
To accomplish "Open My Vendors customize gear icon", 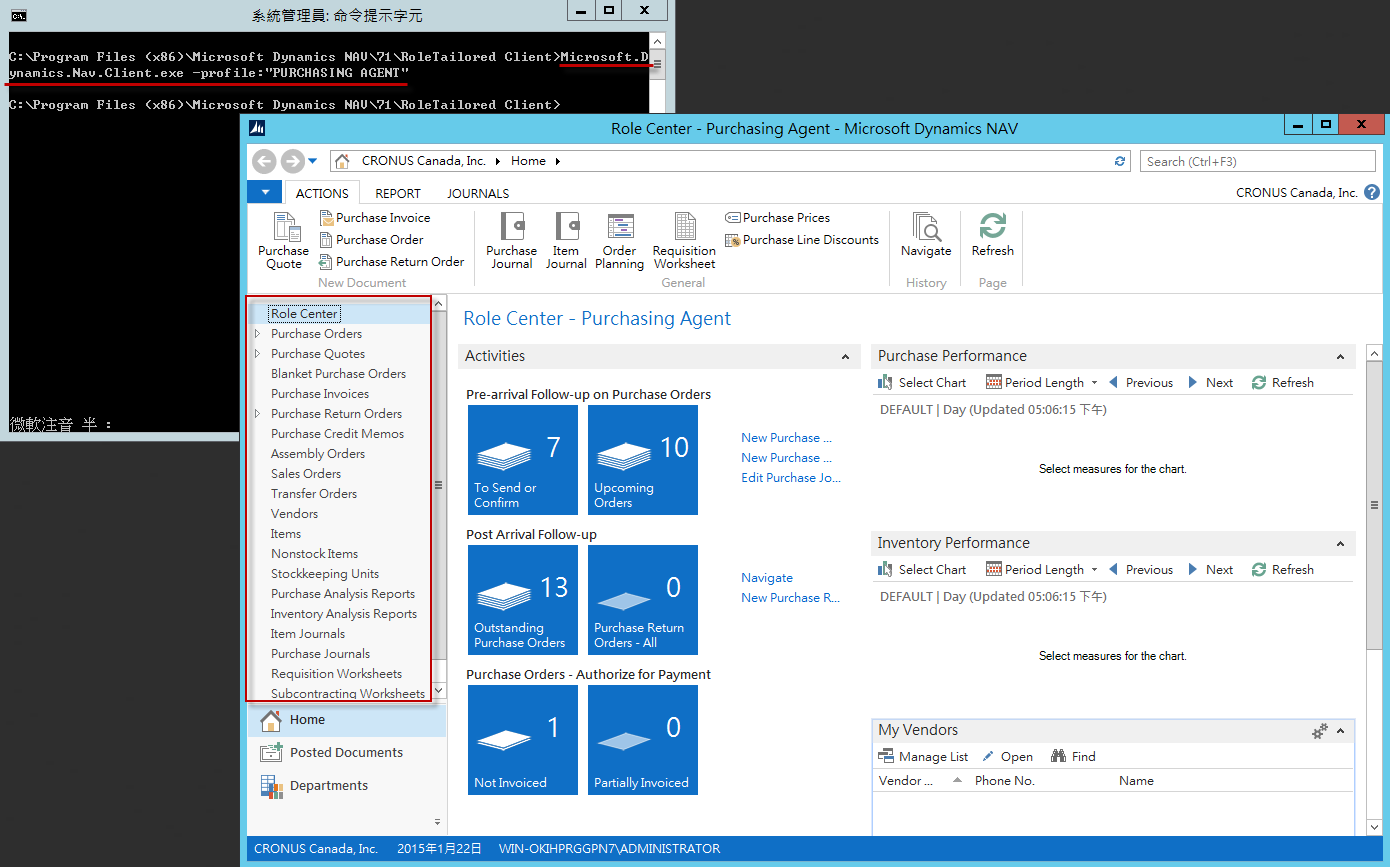I will (1320, 731).
